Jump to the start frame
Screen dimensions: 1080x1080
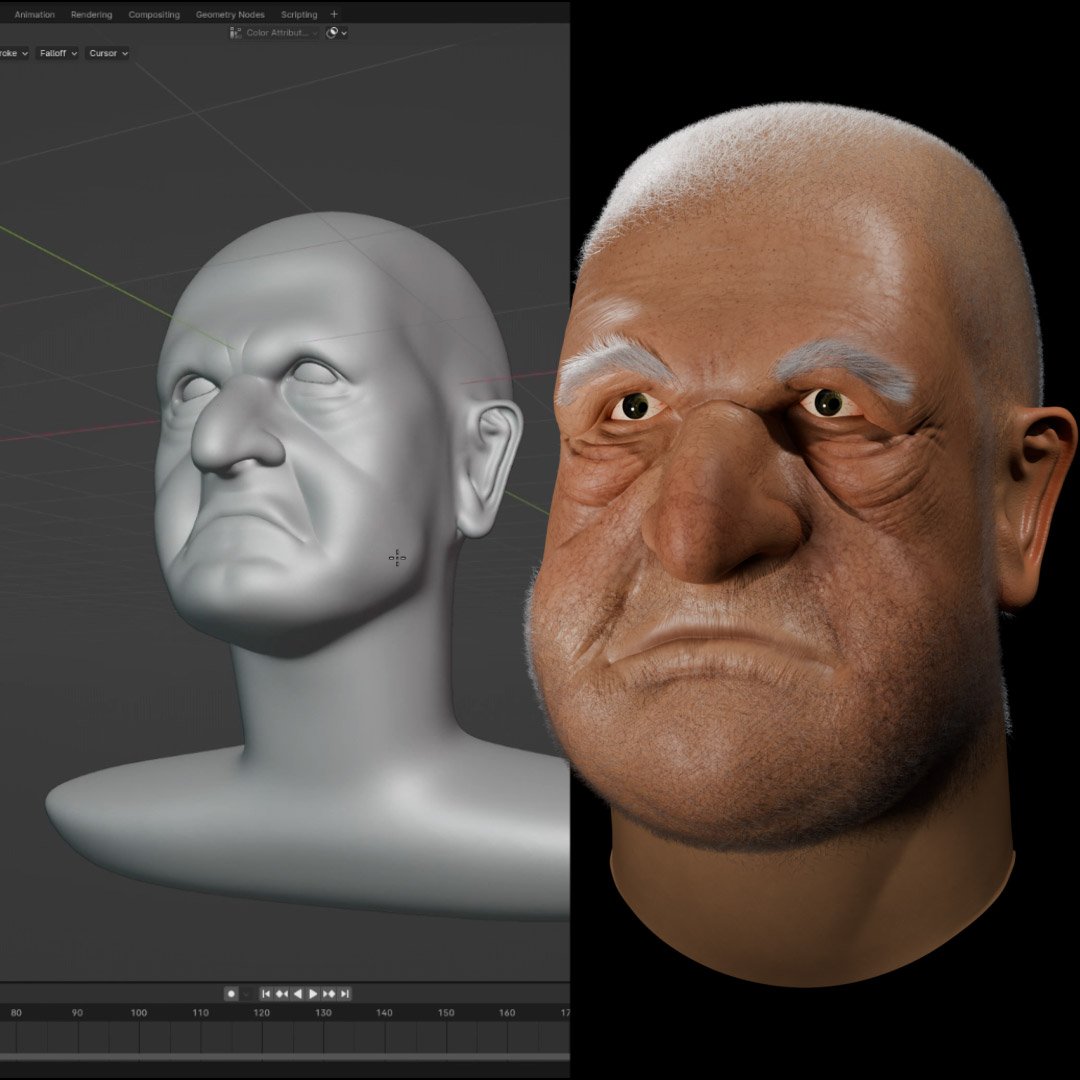click(x=266, y=993)
